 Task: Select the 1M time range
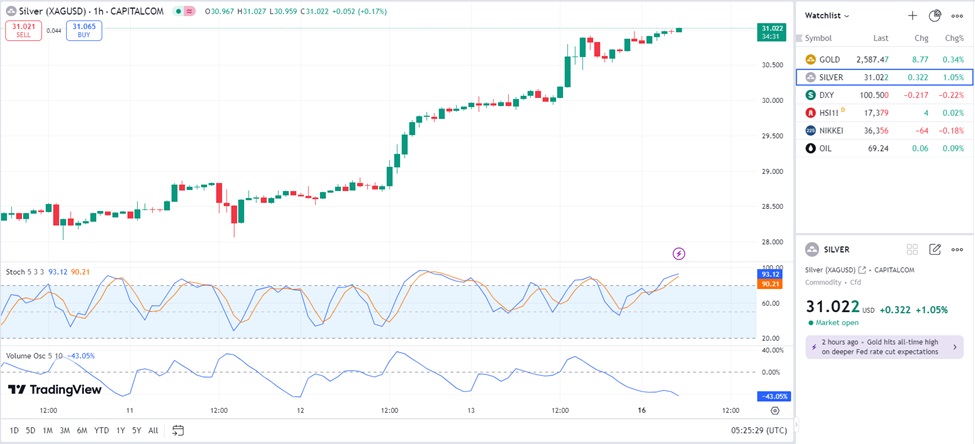point(47,430)
